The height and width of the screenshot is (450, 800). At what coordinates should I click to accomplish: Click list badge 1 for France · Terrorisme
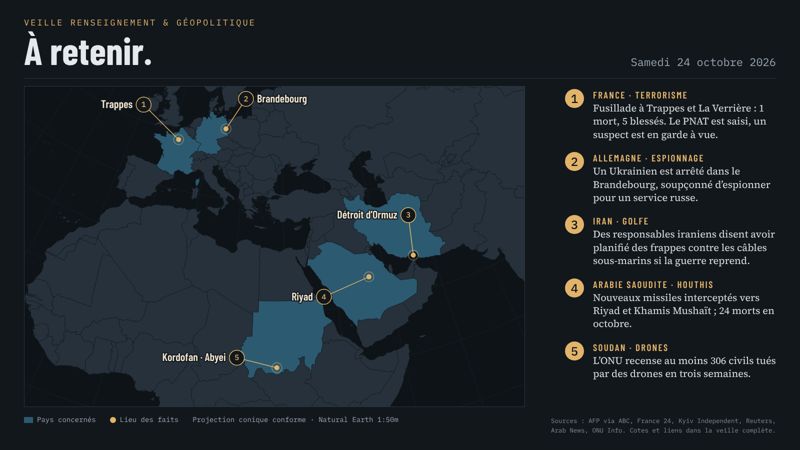point(574,98)
